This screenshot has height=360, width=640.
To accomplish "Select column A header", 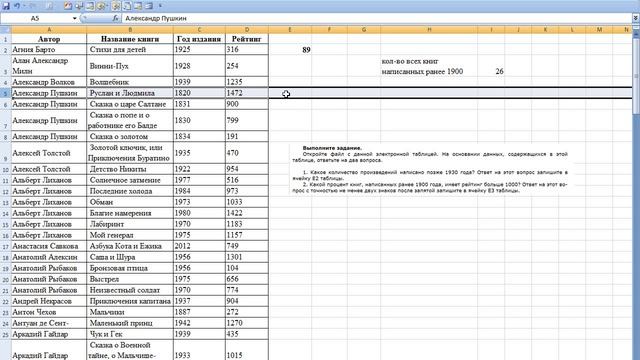I will tap(49, 29).
